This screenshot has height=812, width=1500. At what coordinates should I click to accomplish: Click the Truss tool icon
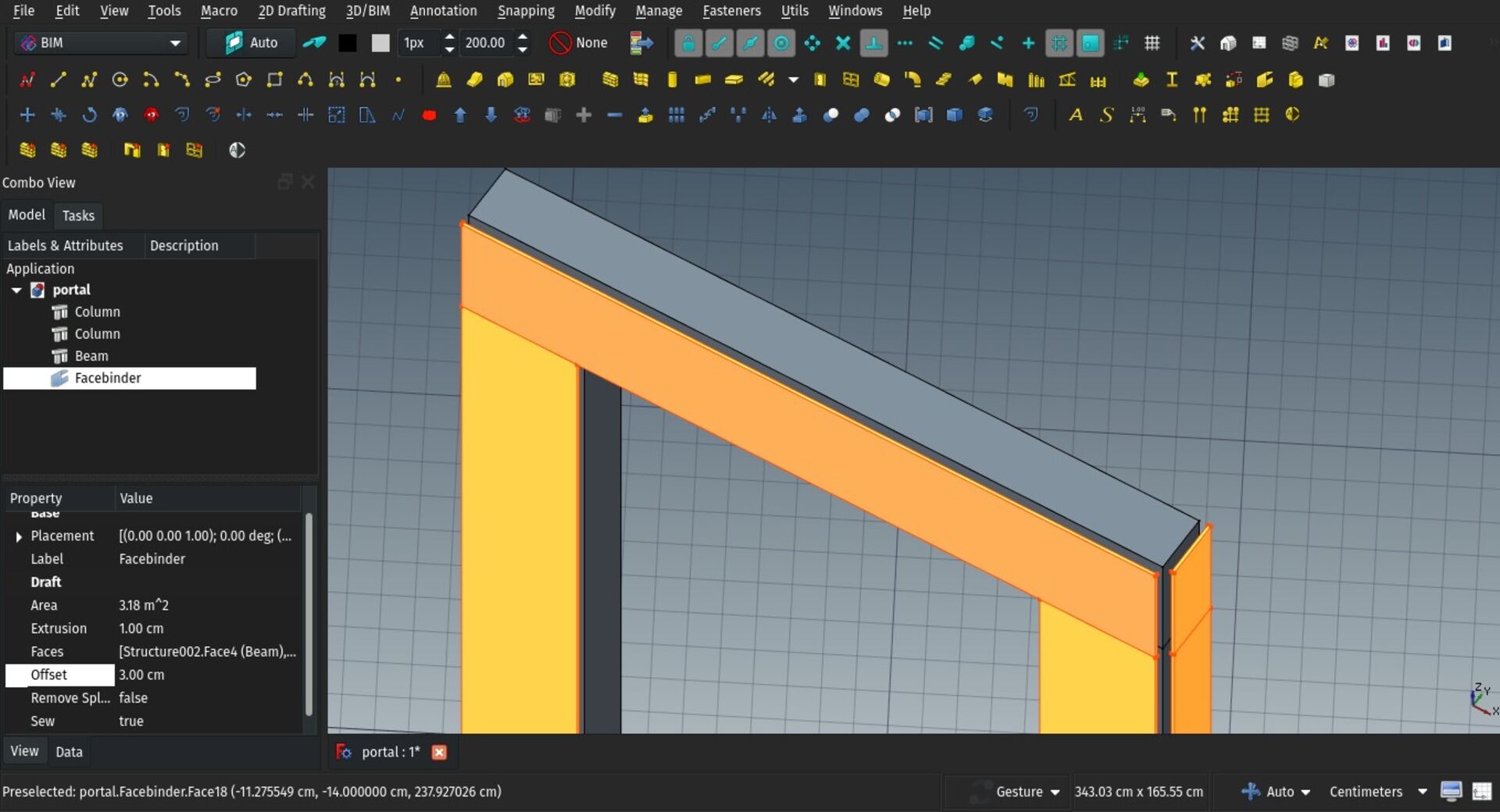1067,80
